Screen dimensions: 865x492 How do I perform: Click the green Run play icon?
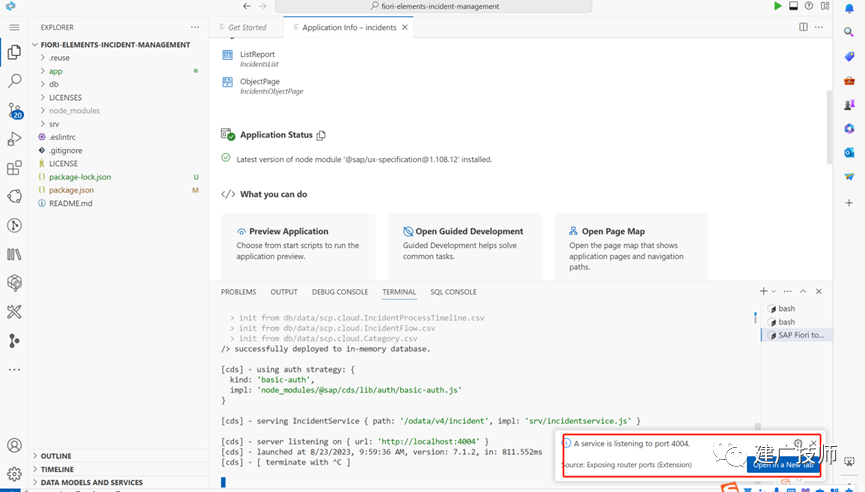click(x=778, y=6)
